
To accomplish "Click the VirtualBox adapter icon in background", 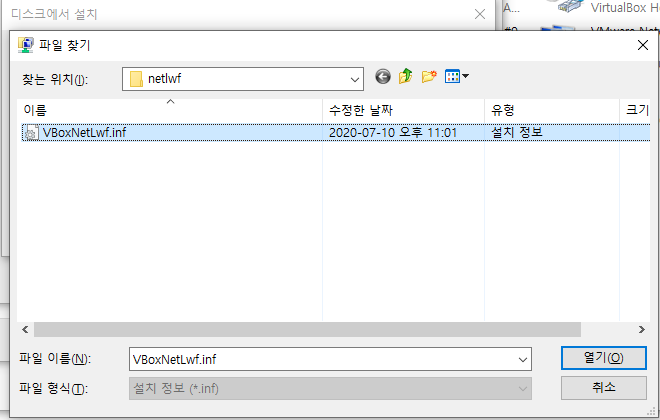I will [x=570, y=6].
